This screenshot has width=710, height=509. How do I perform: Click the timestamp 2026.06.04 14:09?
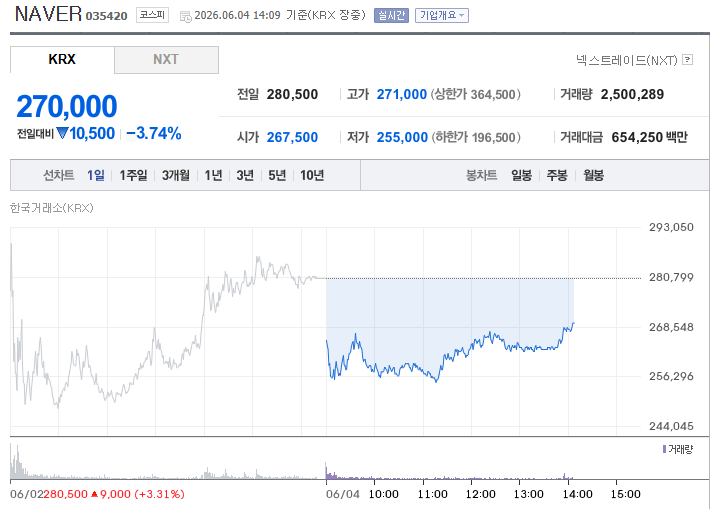pos(237,15)
